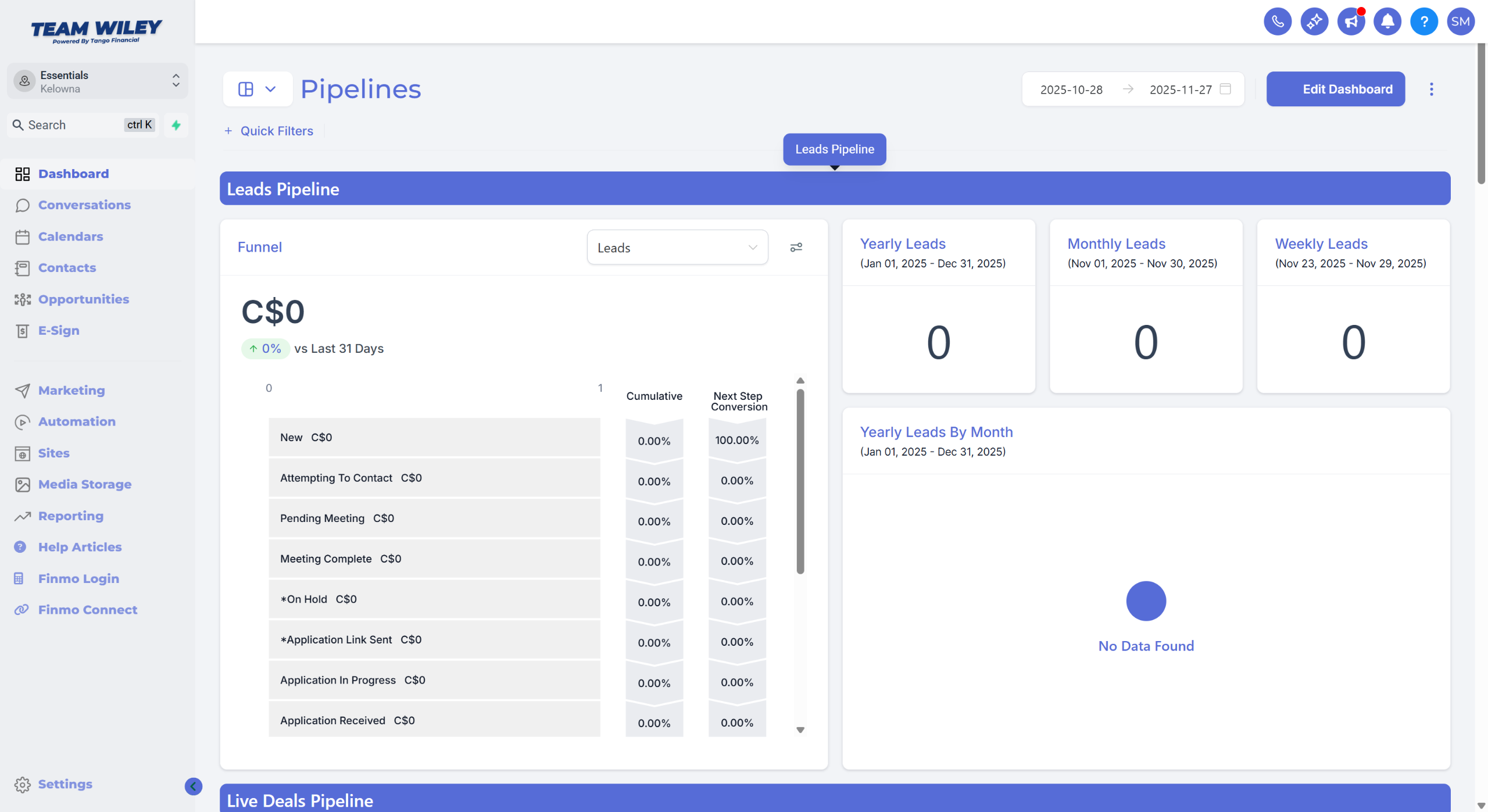Expand the Leads funnel dropdown
The width and height of the screenshot is (1488, 812).
pyautogui.click(x=677, y=248)
